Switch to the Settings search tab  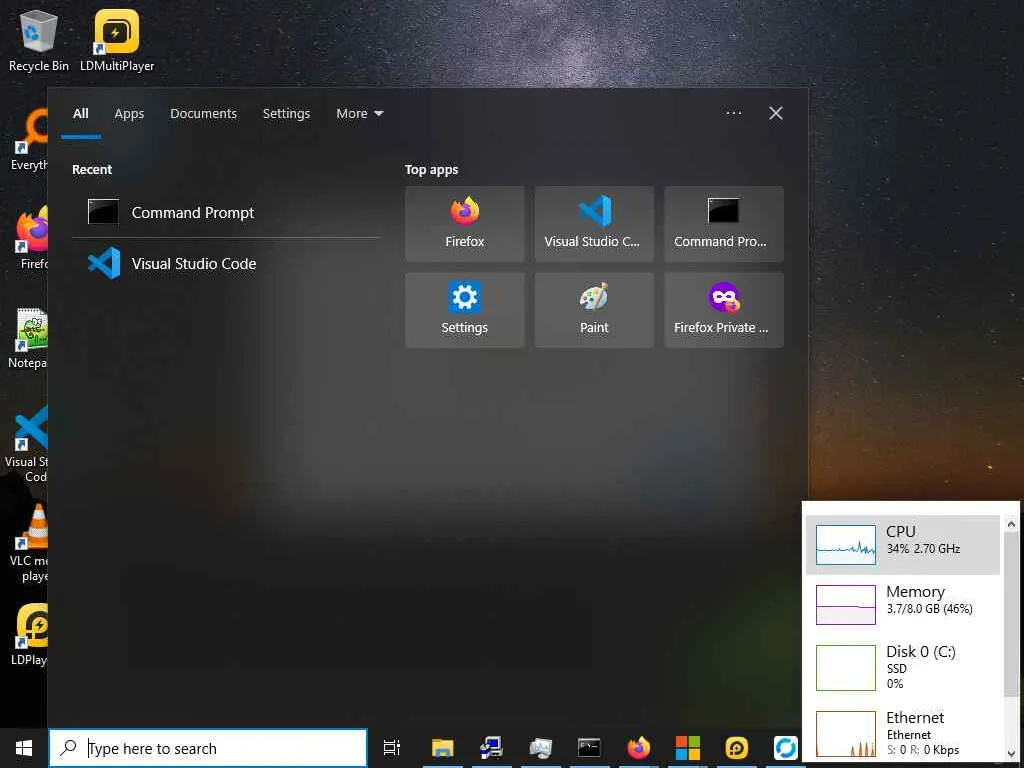click(286, 114)
